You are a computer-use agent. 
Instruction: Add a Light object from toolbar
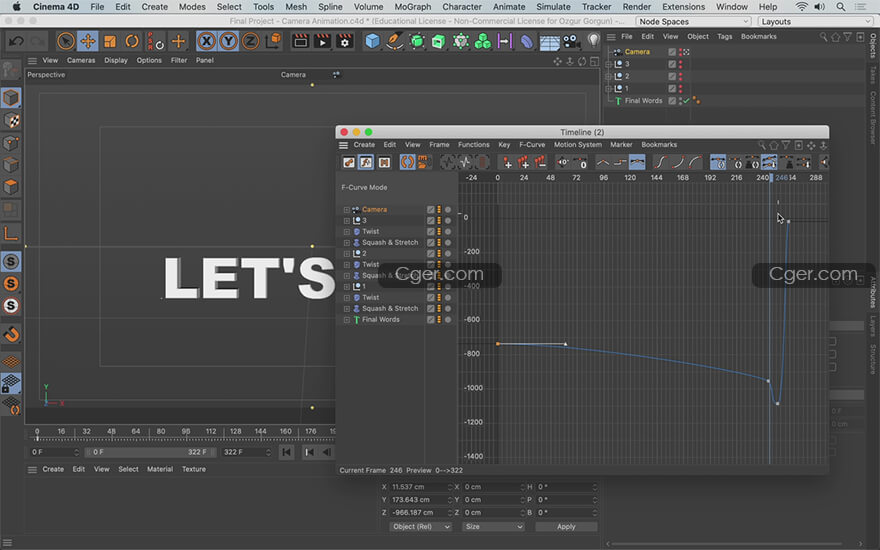593,40
